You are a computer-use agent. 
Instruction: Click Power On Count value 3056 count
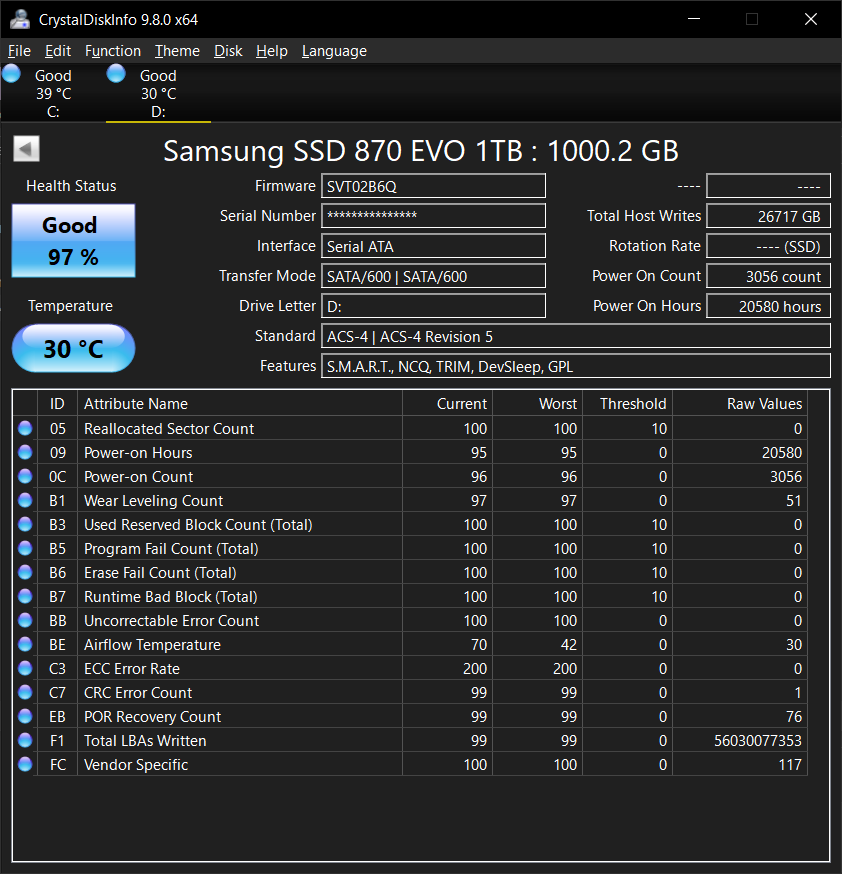(x=768, y=276)
